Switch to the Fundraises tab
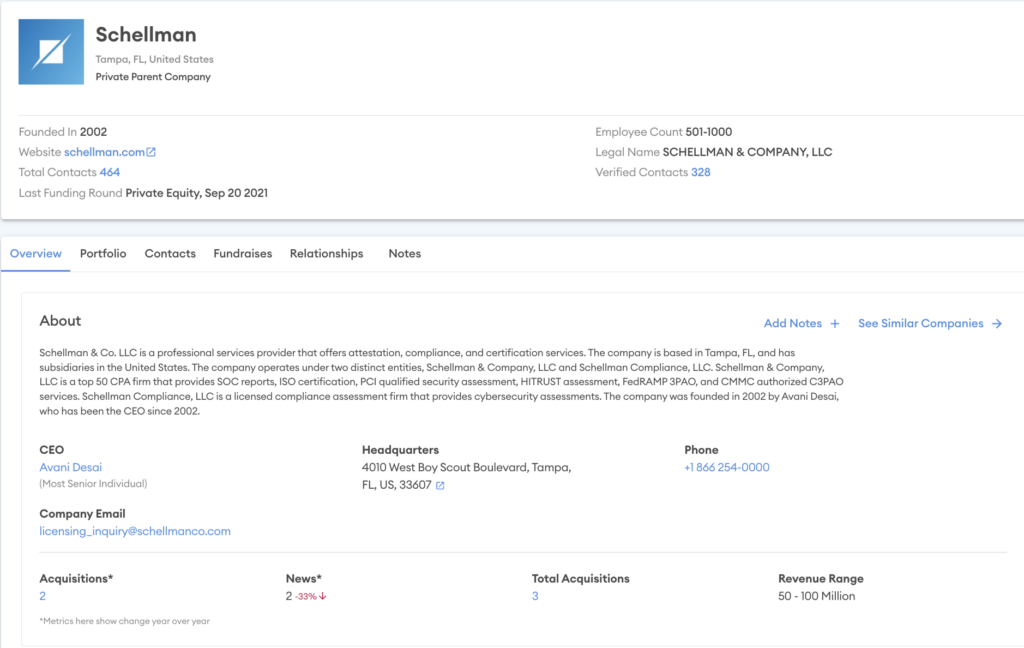Screen dimensions: 1024x648 [243, 253]
